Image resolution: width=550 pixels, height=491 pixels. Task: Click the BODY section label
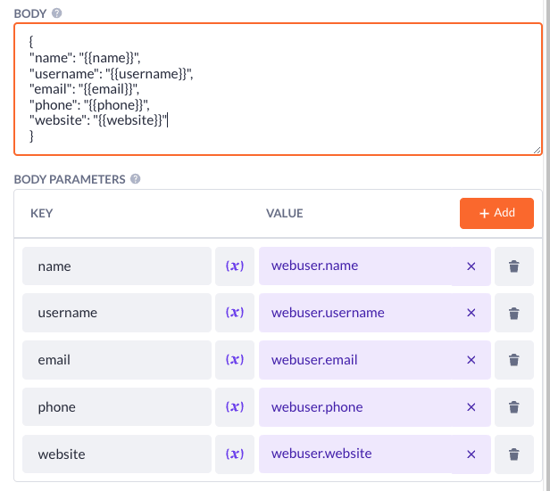[x=30, y=13]
